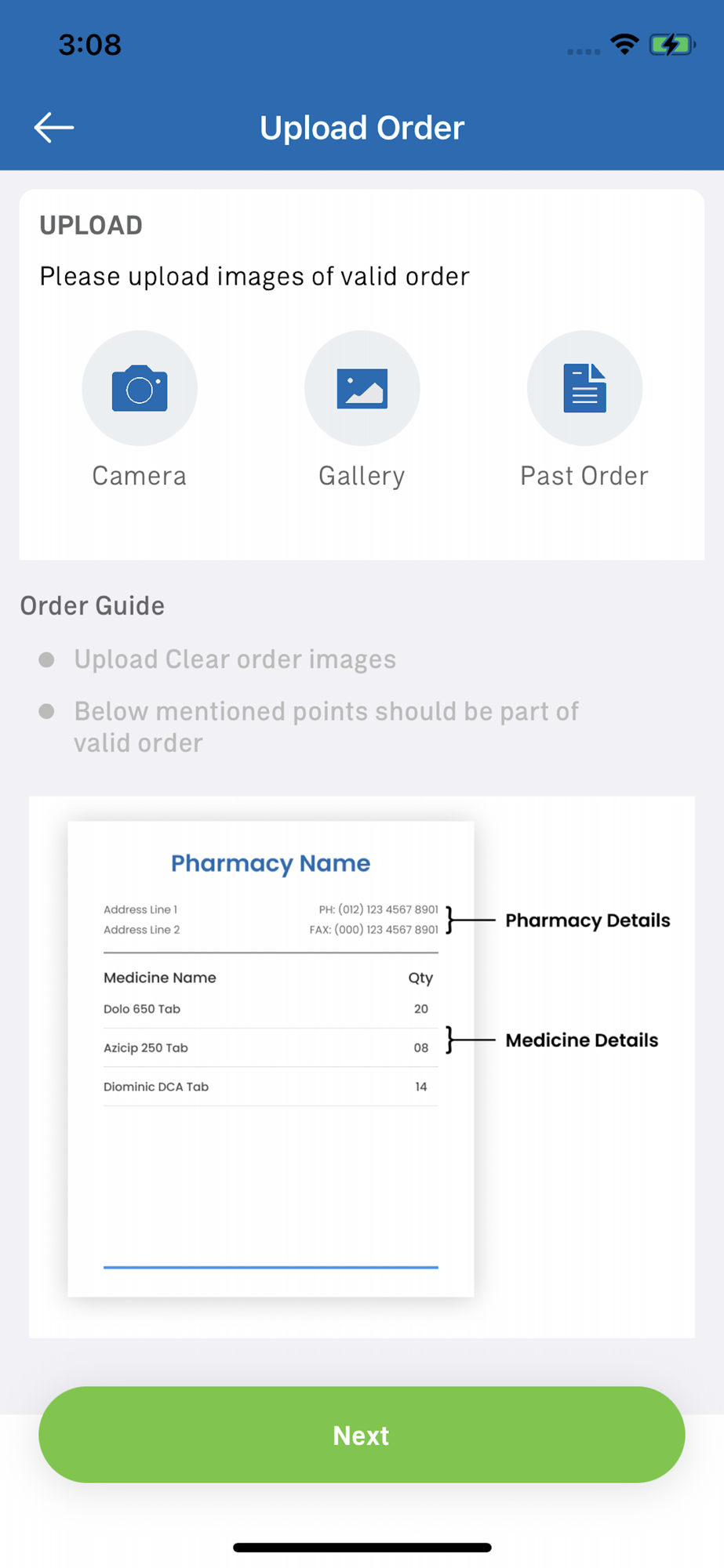Tap the 'Upload Clear order images' bullet

[x=235, y=659]
